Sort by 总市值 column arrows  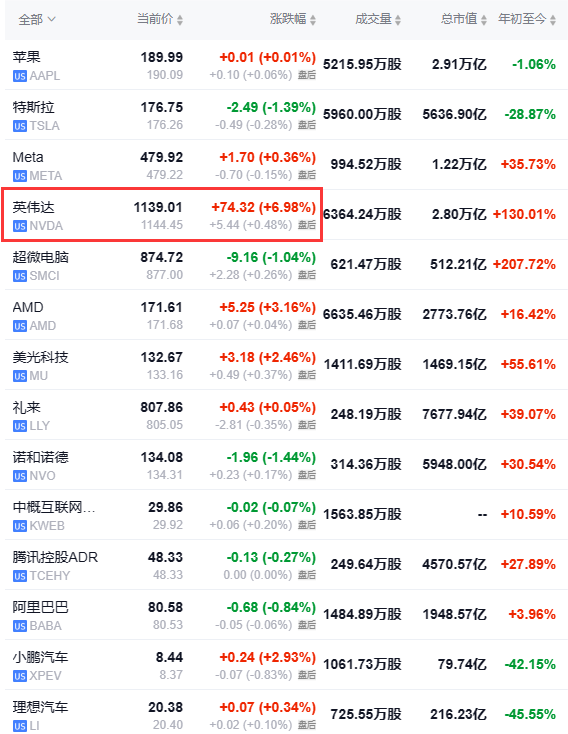tap(484, 20)
